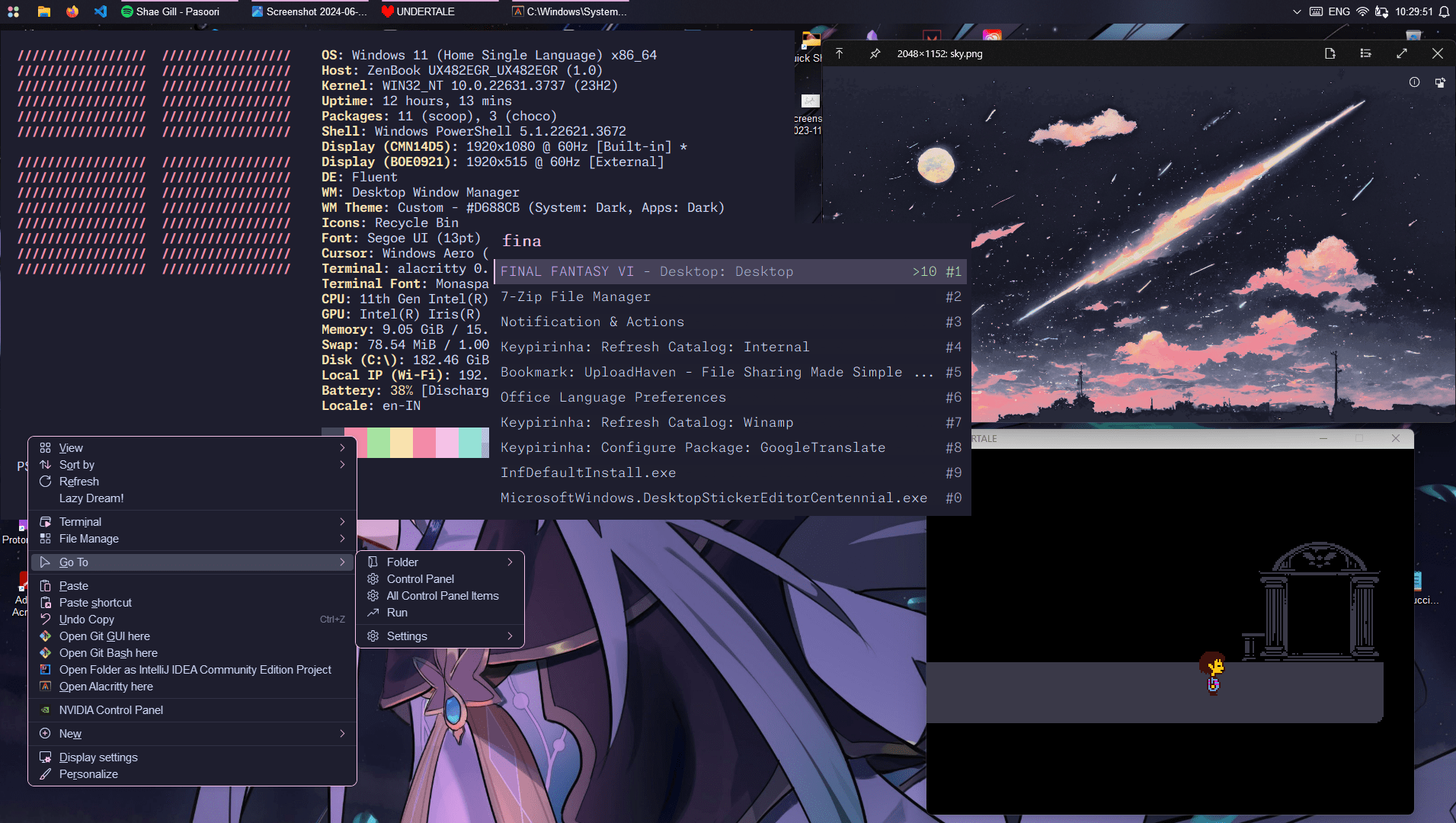Select the '7-Zip File Manager' result
Screen dimensions: 1456x823
point(731,296)
